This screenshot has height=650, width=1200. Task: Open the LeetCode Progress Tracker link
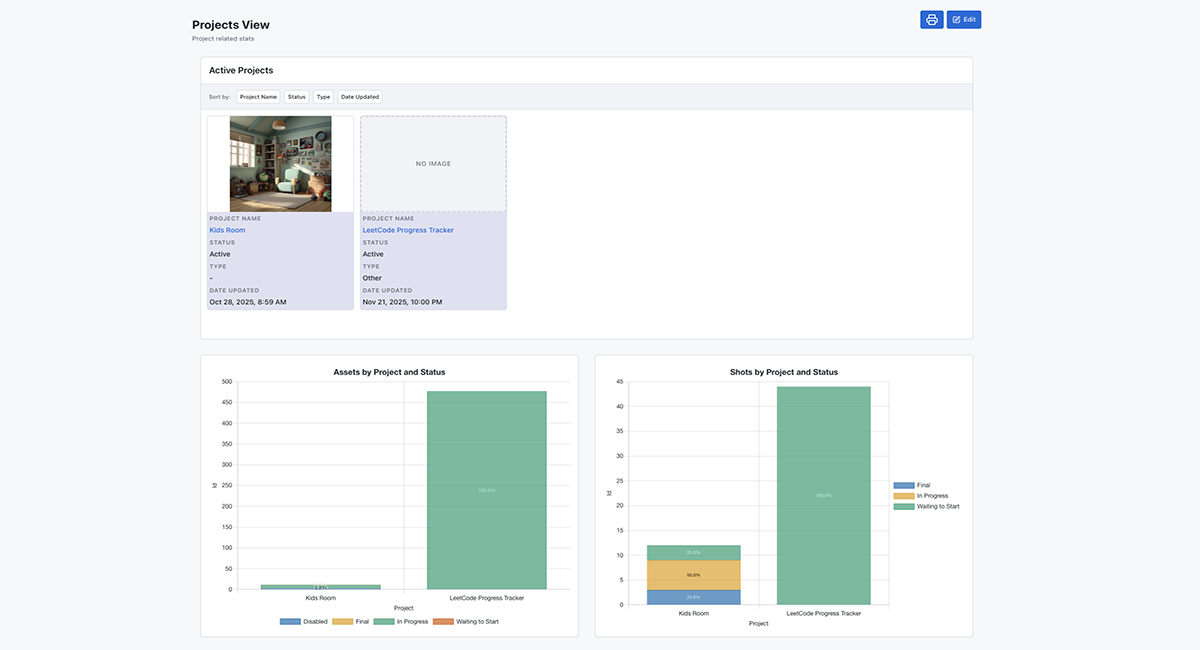pos(408,229)
